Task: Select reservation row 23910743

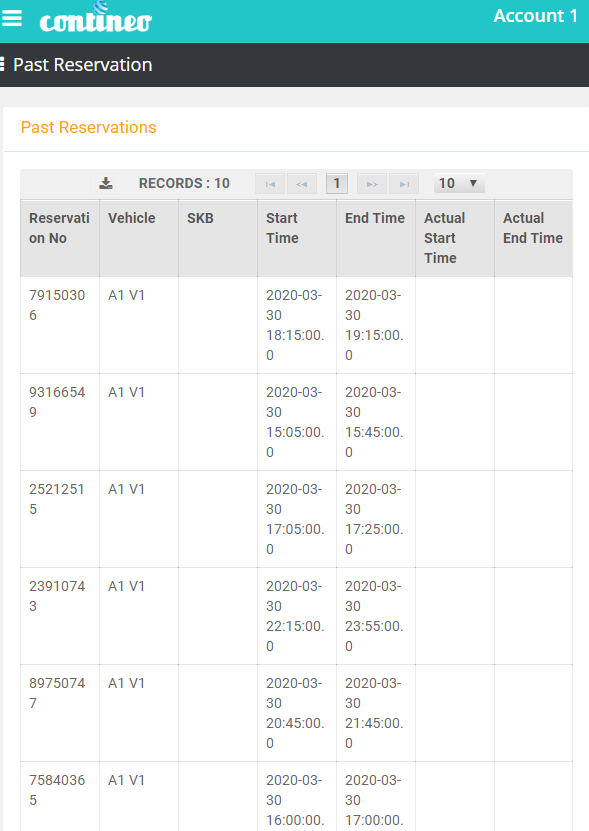Action: pos(296,616)
